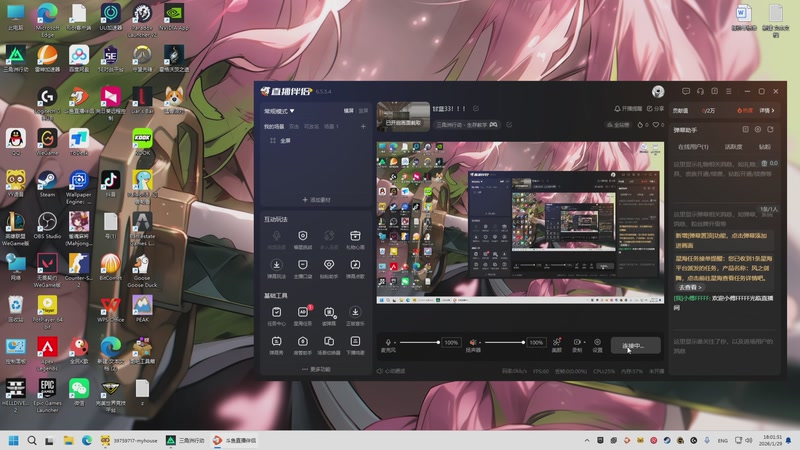Click speaker volume slider handle
Screen dimensions: 800x450
(523, 342)
